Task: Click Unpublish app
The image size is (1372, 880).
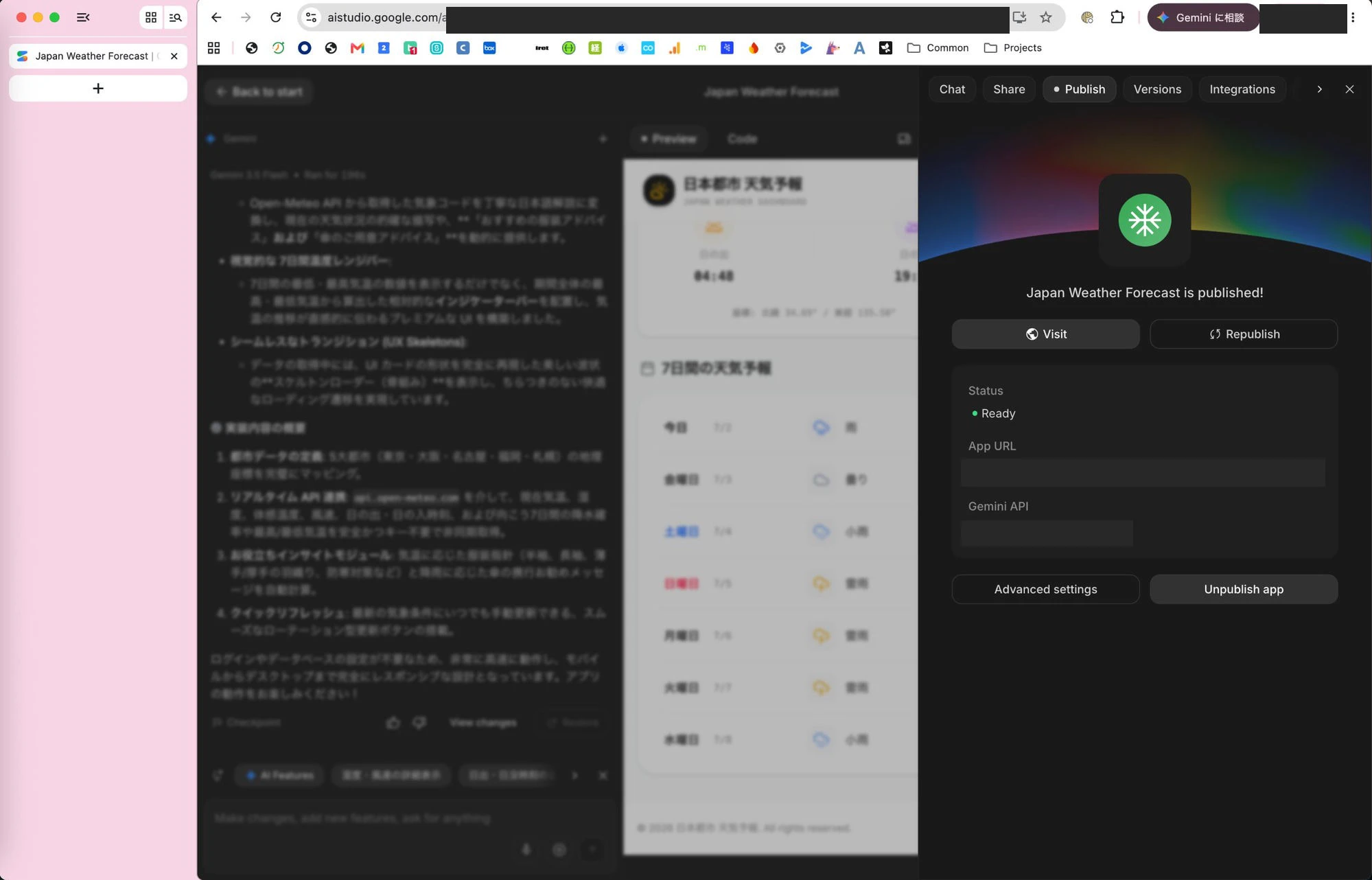Action: click(x=1244, y=590)
